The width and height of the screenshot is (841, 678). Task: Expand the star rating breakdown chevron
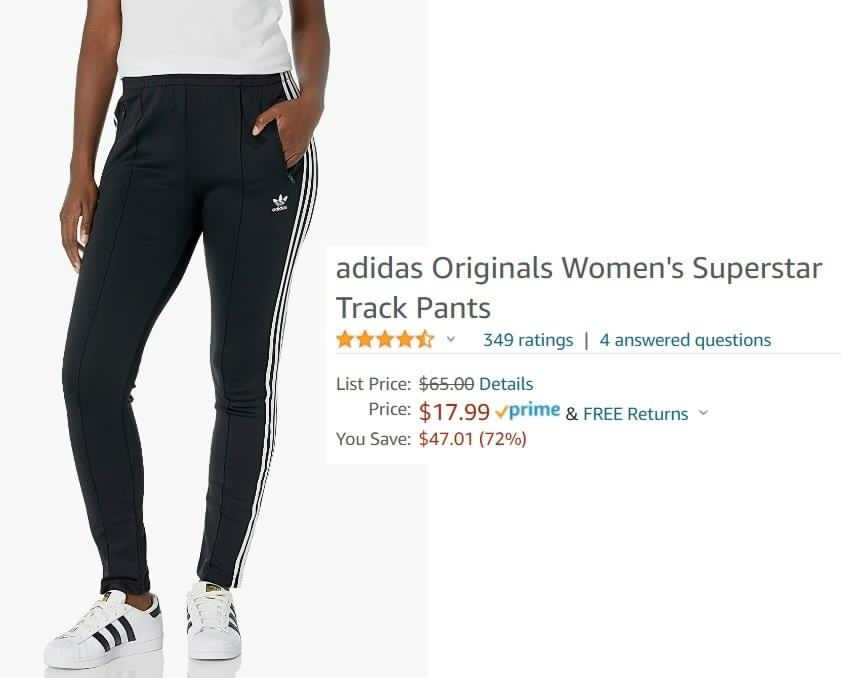tap(451, 339)
